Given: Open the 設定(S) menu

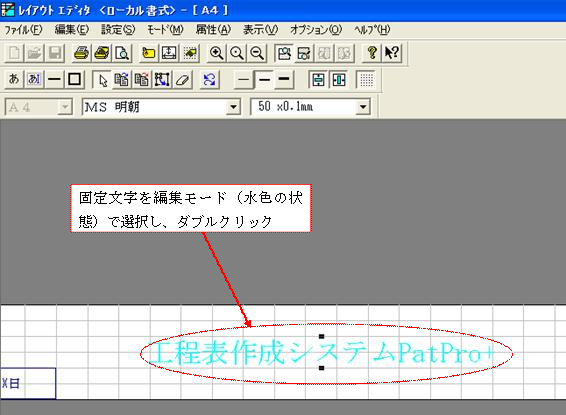Looking at the screenshot, I should tap(118, 30).
